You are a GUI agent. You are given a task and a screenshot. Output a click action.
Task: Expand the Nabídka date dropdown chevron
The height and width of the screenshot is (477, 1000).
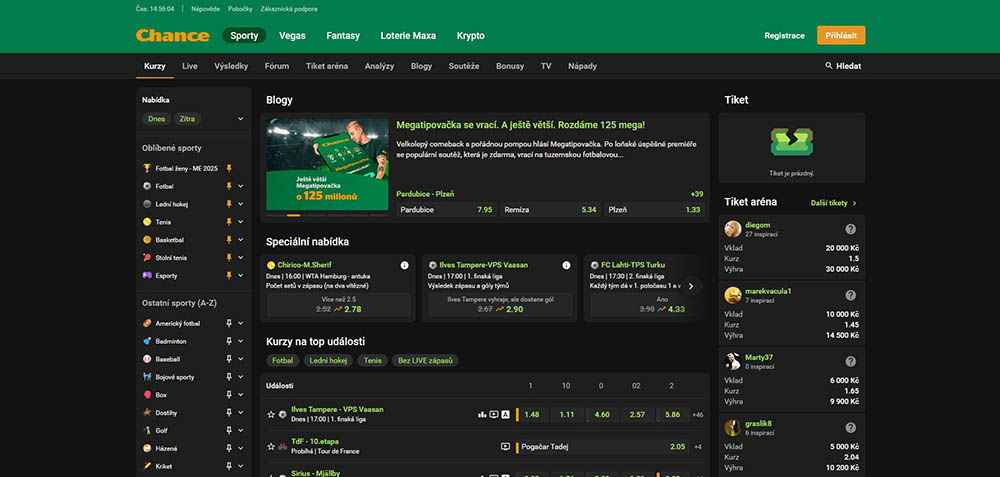click(x=240, y=119)
